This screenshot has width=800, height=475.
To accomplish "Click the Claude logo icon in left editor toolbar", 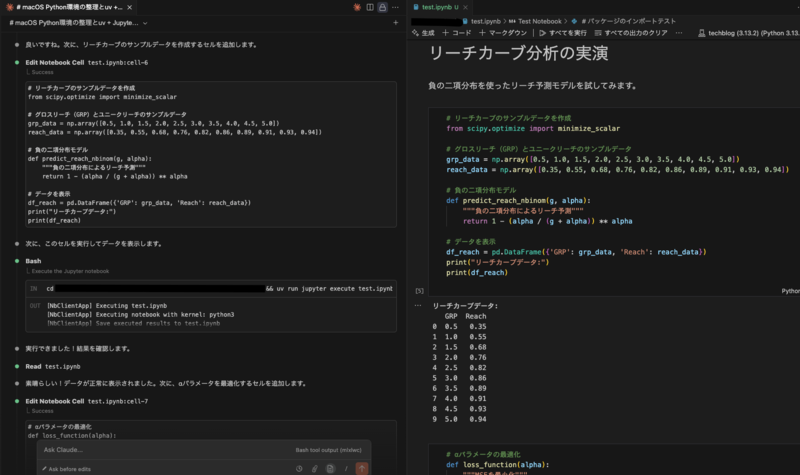I will click(357, 7).
